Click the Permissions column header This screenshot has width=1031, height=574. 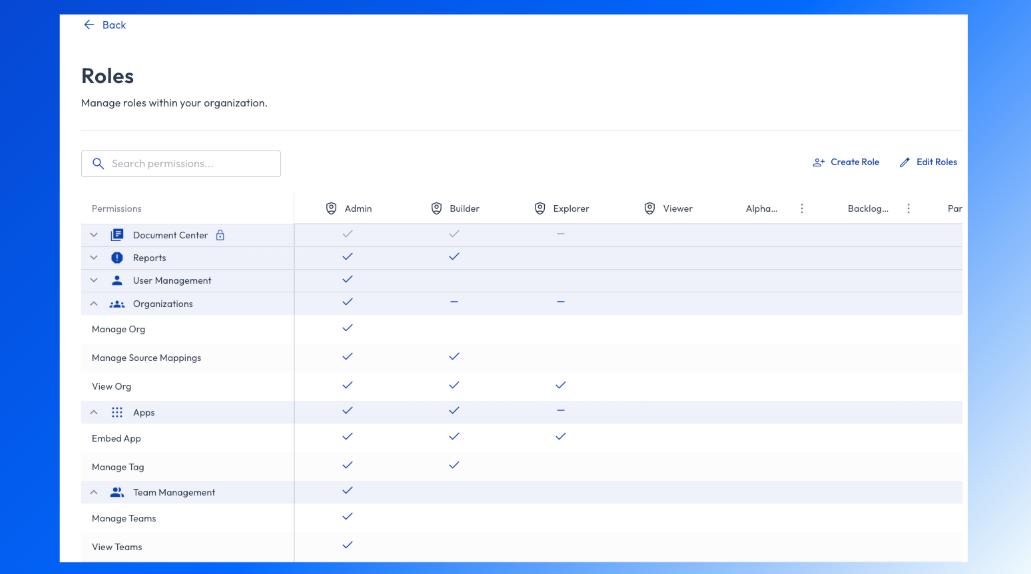116,208
